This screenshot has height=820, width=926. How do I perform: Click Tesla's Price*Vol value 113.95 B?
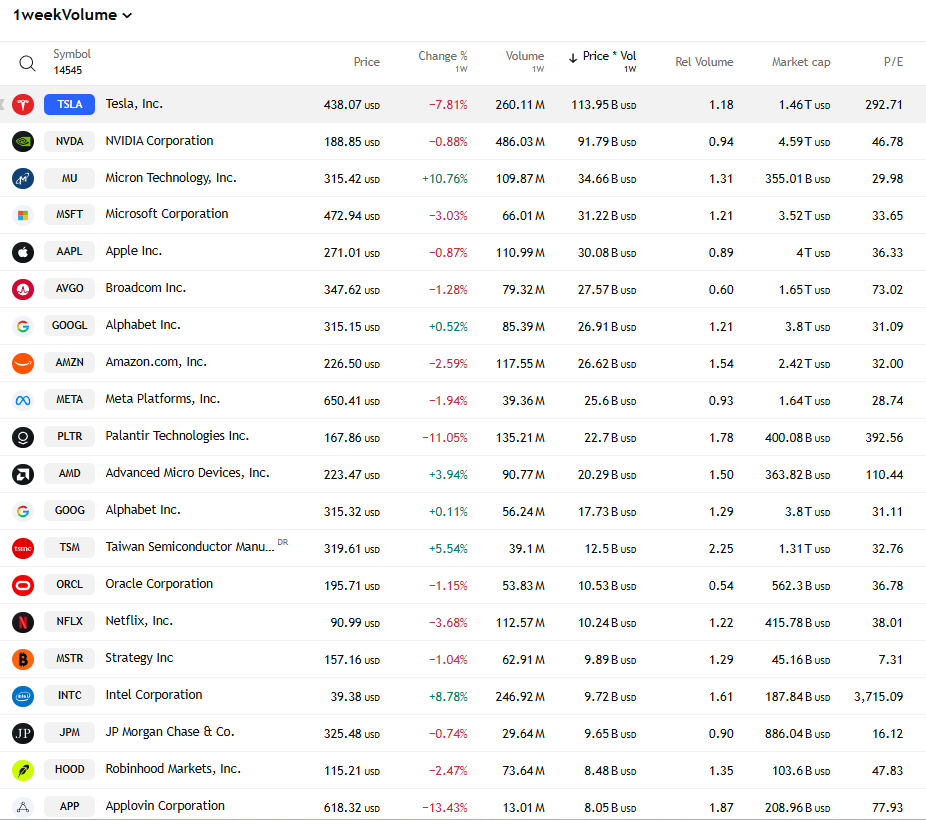point(604,105)
